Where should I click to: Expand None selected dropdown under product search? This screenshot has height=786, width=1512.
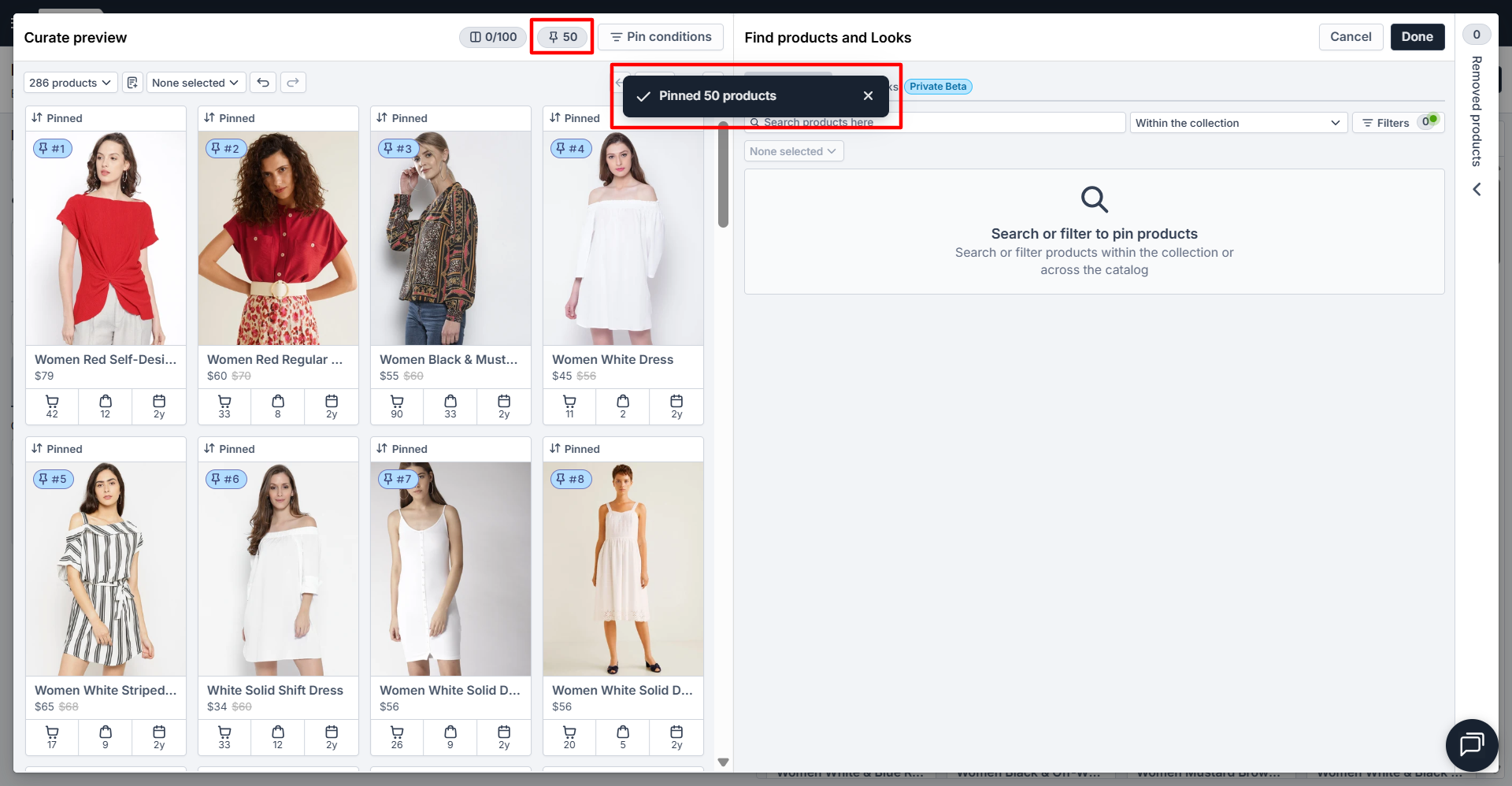click(794, 151)
